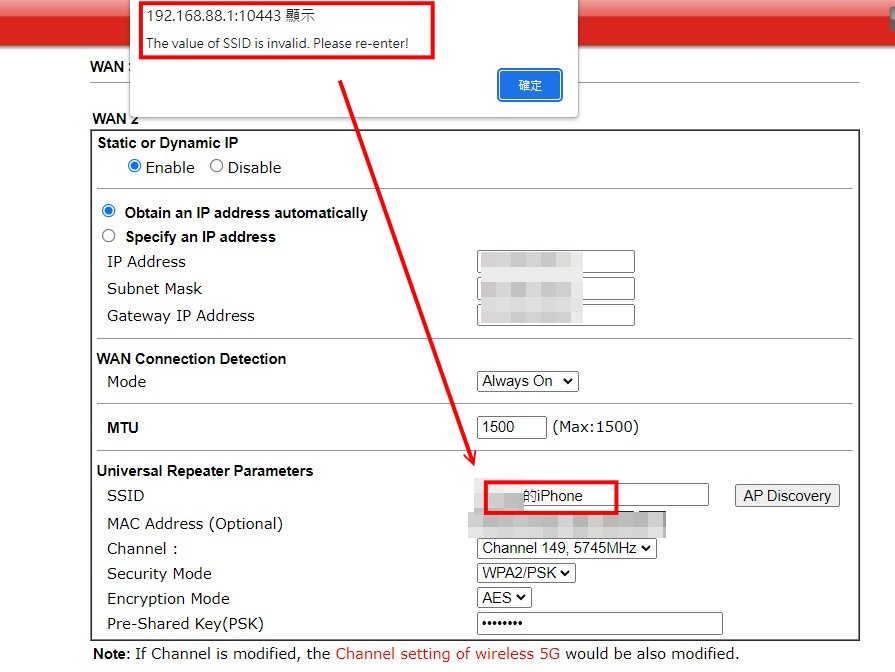Choose Specify an IP address option

click(x=109, y=236)
